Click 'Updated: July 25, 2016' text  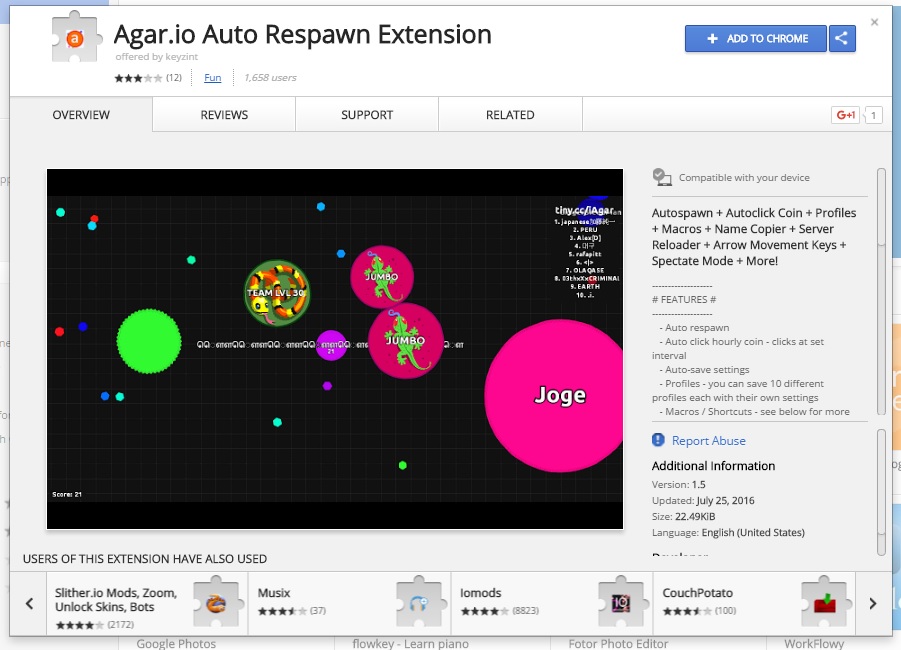(703, 501)
